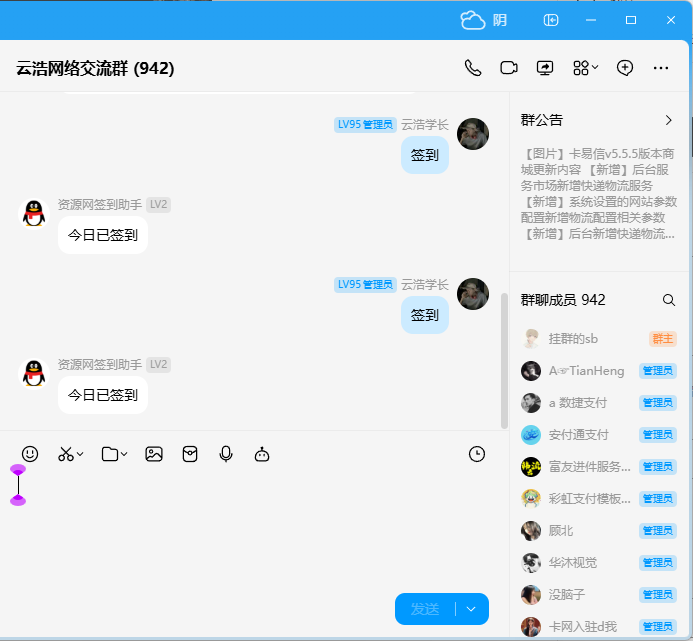Image resolution: width=693 pixels, height=641 pixels.
Task: Click the 群主 owner badge
Action: point(663,339)
